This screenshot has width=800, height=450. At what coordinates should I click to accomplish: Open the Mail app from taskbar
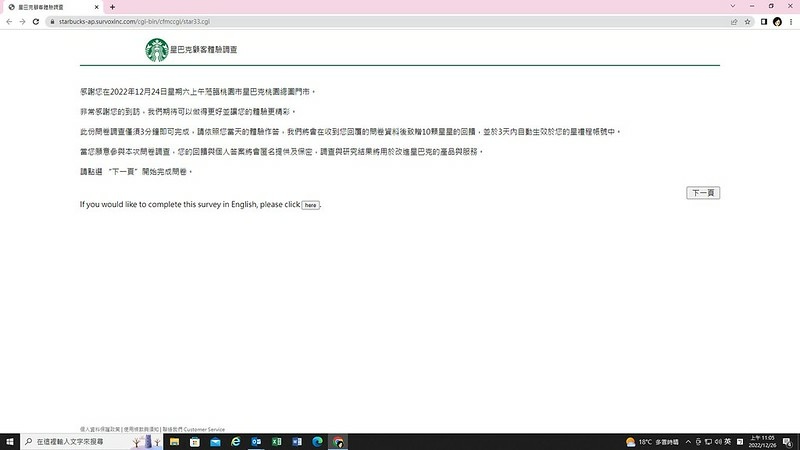[x=215, y=442]
